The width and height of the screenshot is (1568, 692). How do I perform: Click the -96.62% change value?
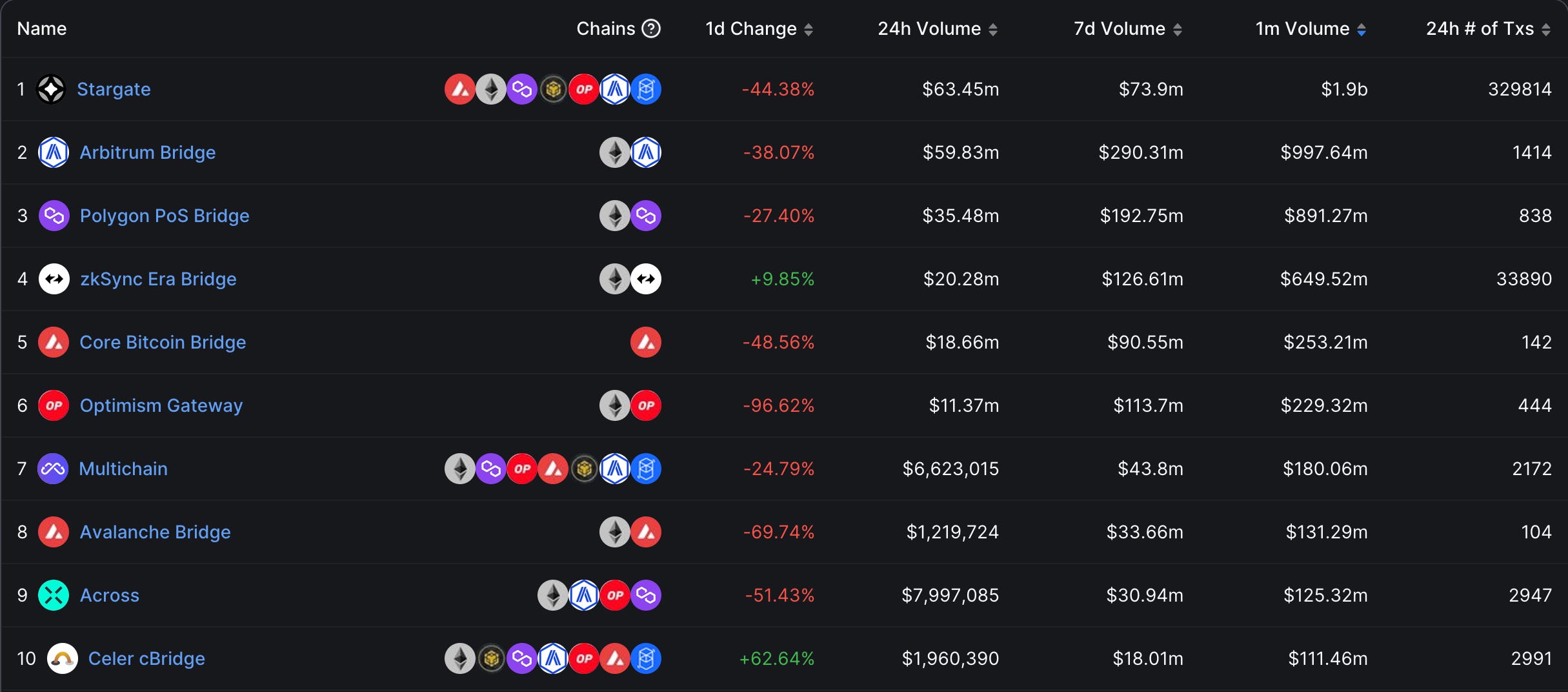[779, 405]
